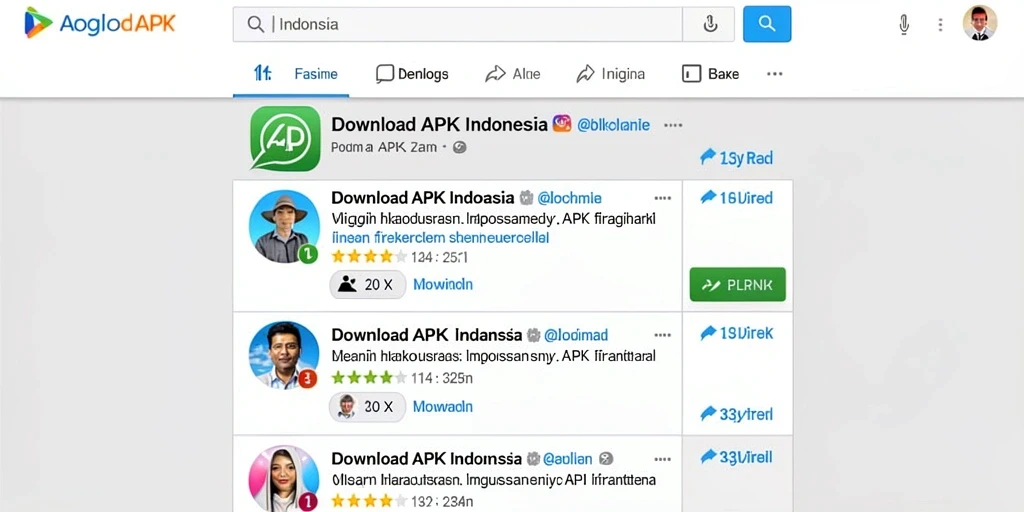The image size is (1024, 512).
Task: Click the '33Uirell' share link
Action: [736, 456]
